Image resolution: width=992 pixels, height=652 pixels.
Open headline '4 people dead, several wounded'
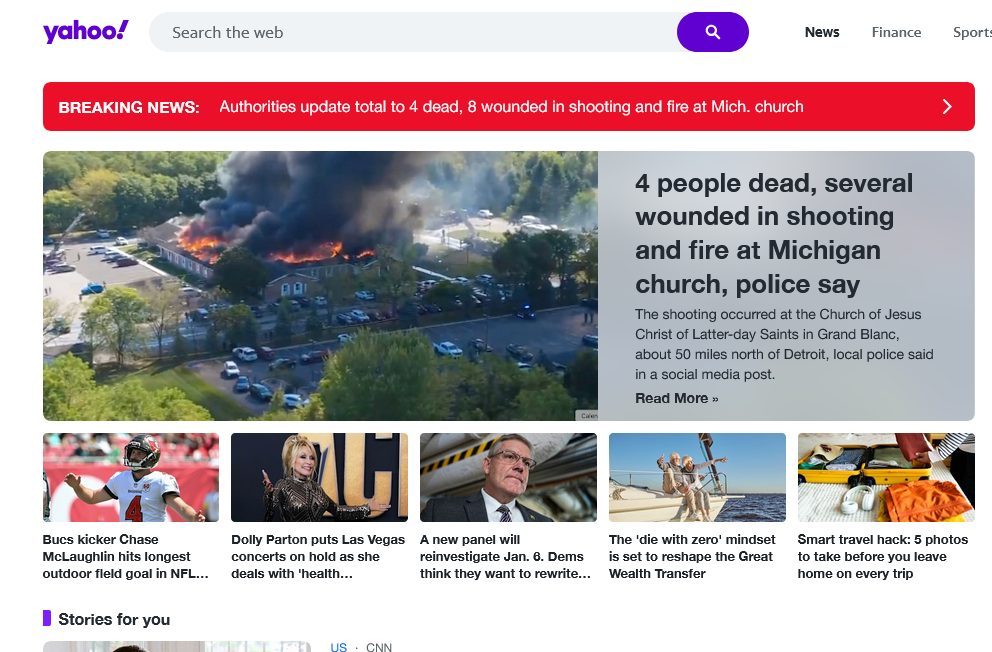click(x=773, y=233)
